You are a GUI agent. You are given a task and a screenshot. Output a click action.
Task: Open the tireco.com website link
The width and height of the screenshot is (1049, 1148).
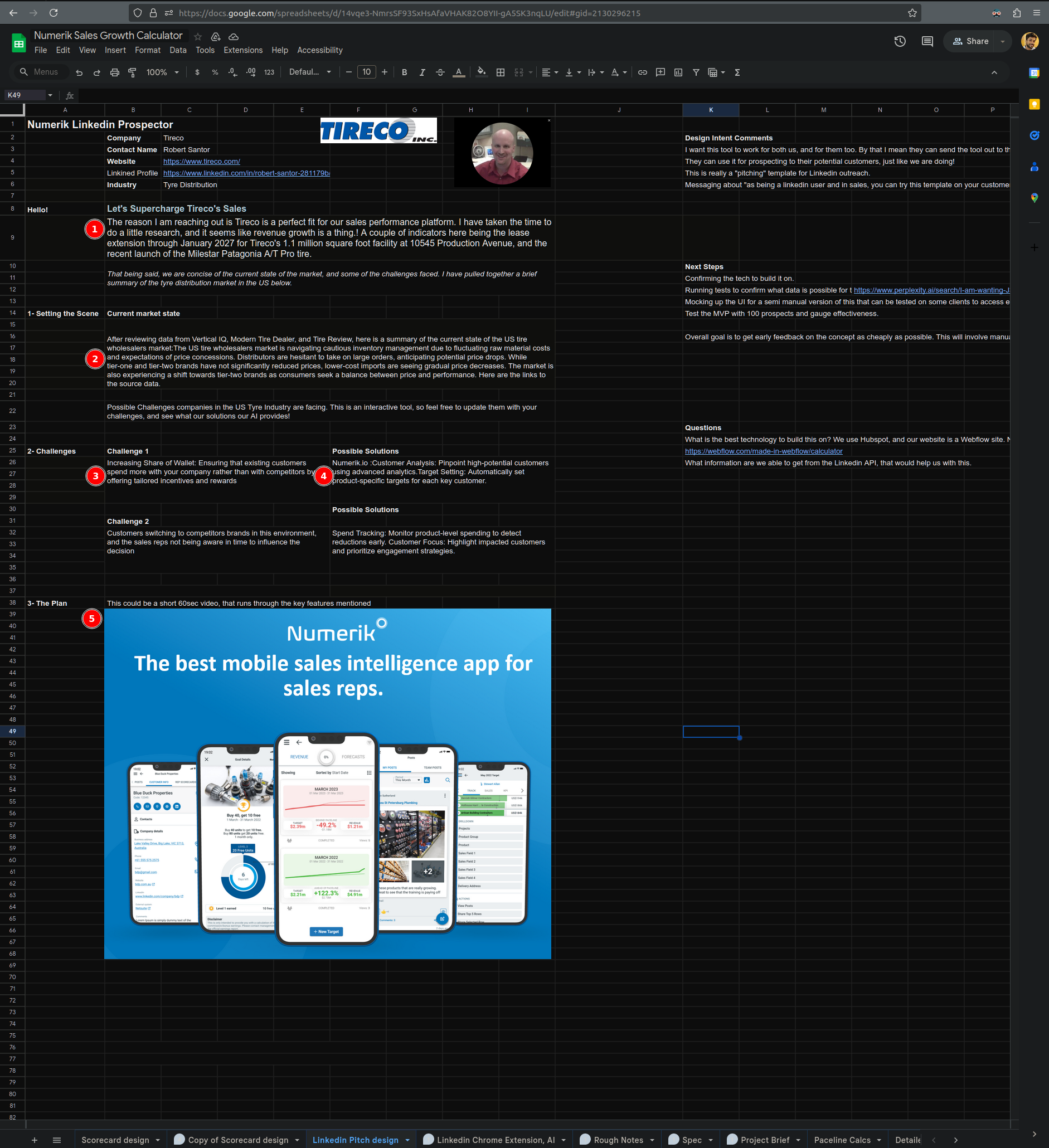click(x=202, y=161)
